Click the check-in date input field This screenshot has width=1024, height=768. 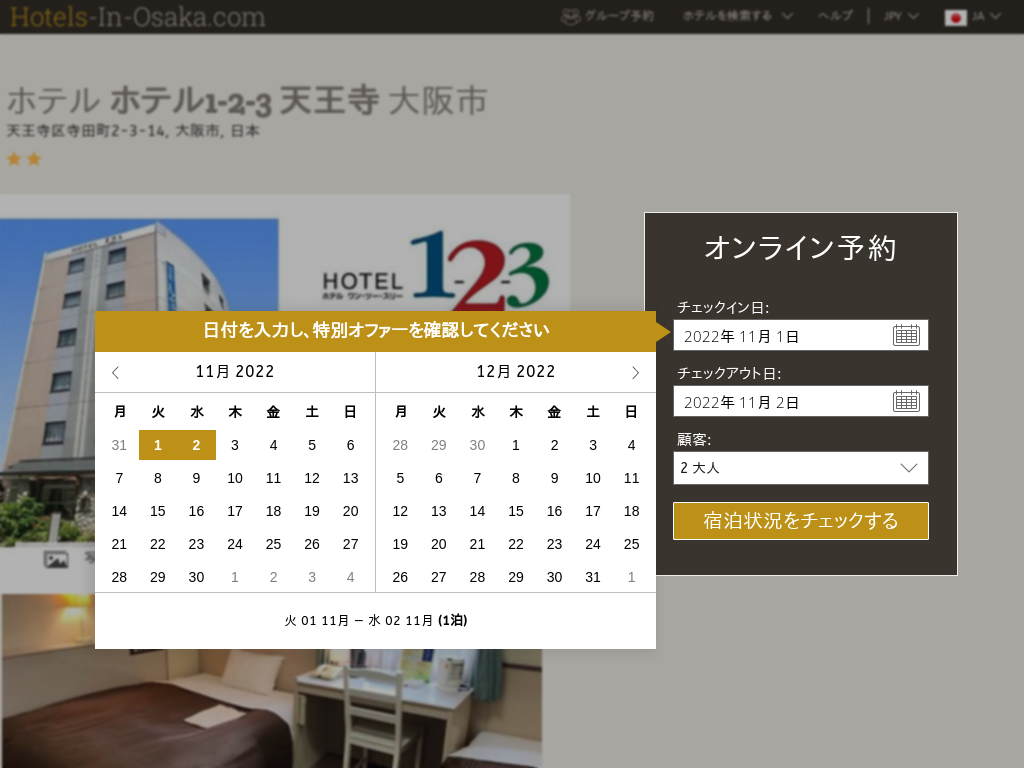click(801, 335)
